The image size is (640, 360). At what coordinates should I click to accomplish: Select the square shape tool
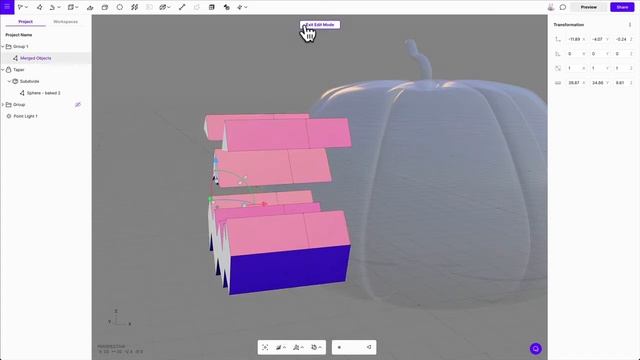pos(71,7)
